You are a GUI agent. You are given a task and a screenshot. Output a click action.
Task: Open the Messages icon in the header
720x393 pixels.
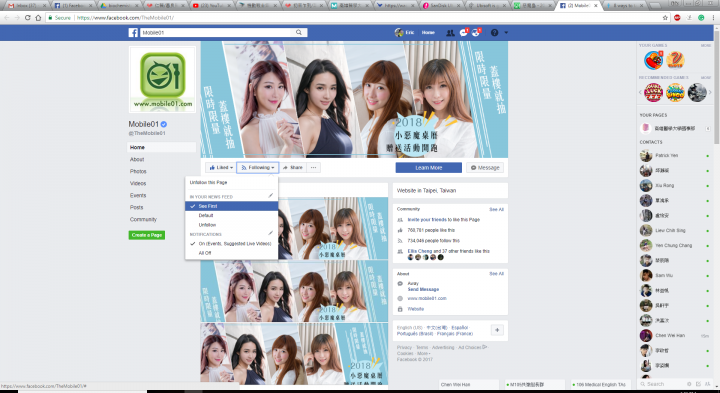463,33
